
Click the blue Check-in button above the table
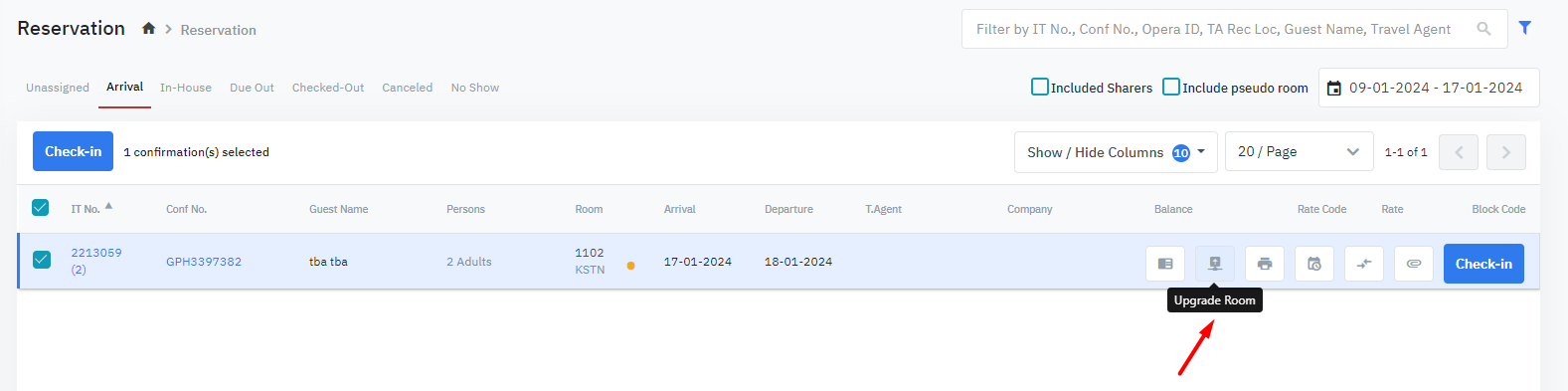(73, 151)
